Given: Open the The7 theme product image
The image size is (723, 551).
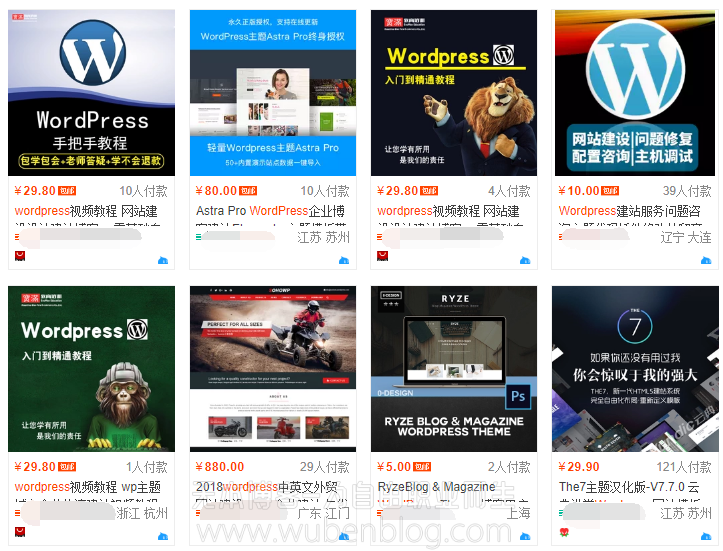Looking at the screenshot, I should pyautogui.click(x=635, y=369).
